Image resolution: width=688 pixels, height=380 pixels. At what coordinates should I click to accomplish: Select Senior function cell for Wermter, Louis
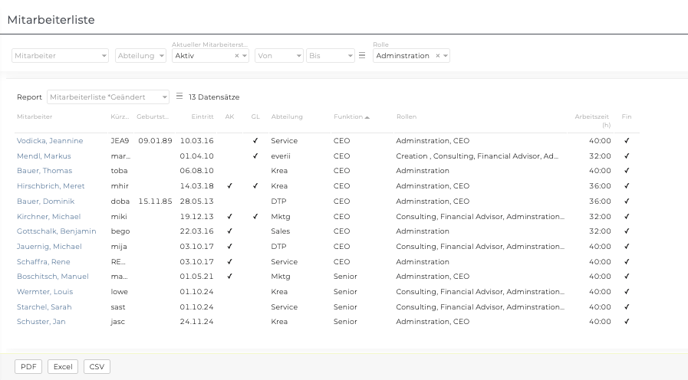[x=345, y=292]
